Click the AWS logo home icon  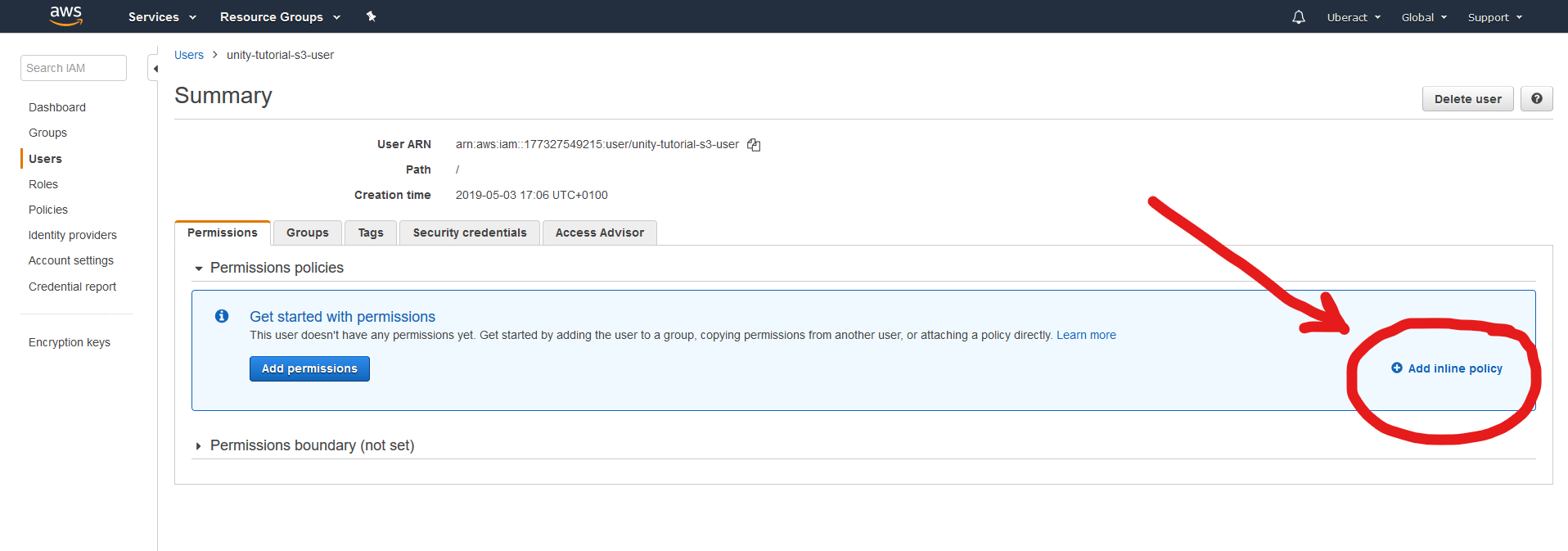tap(66, 16)
